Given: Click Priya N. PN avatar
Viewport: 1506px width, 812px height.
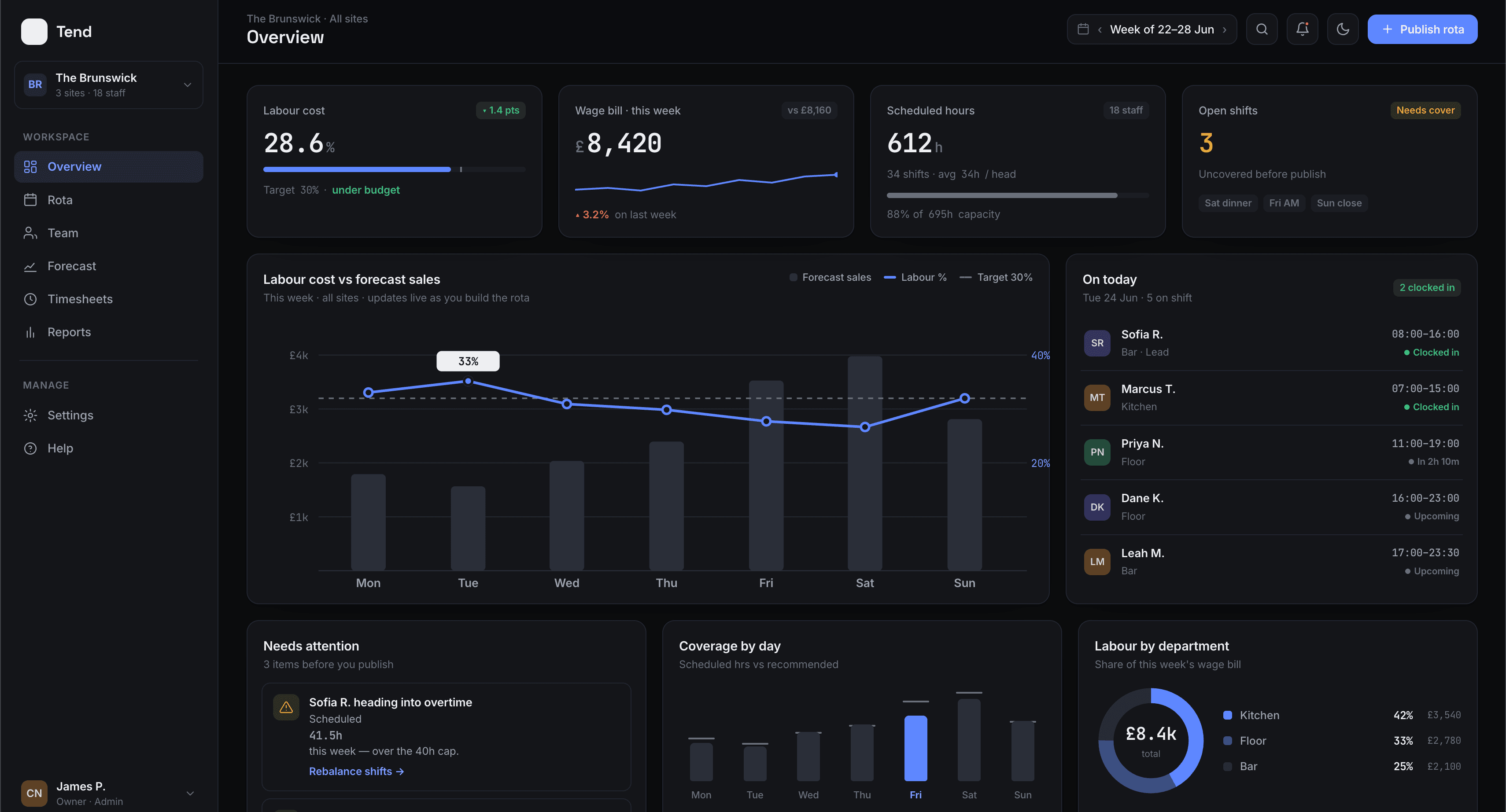Looking at the screenshot, I should [1097, 452].
